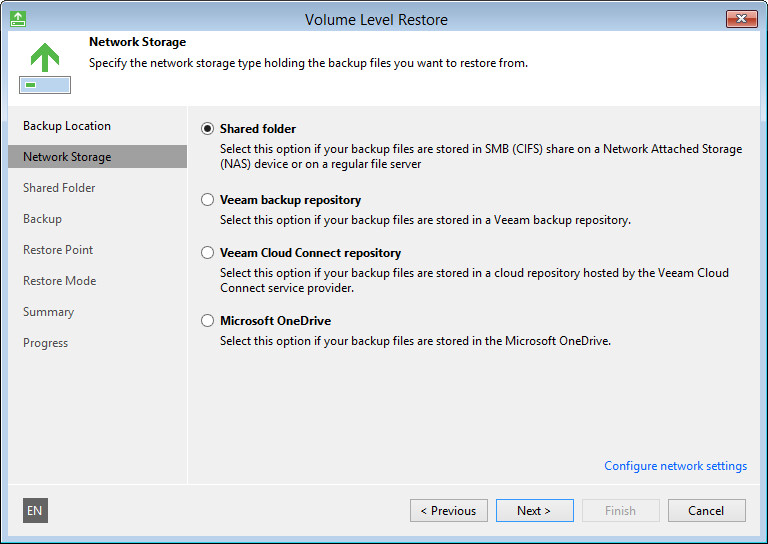Click the green restore arrow wizard icon
The width and height of the screenshot is (768, 544).
[44, 67]
